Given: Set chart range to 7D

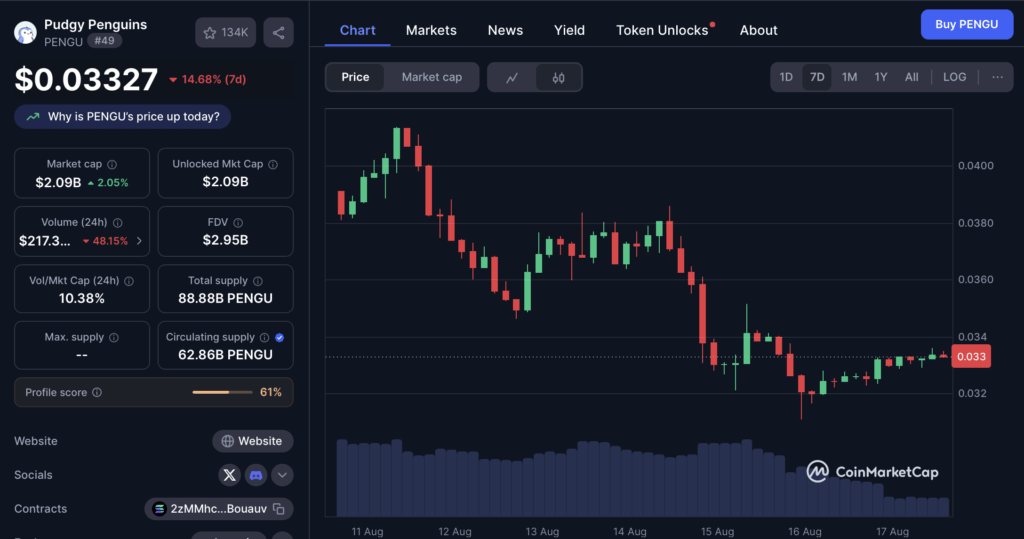Looking at the screenshot, I should tap(817, 77).
